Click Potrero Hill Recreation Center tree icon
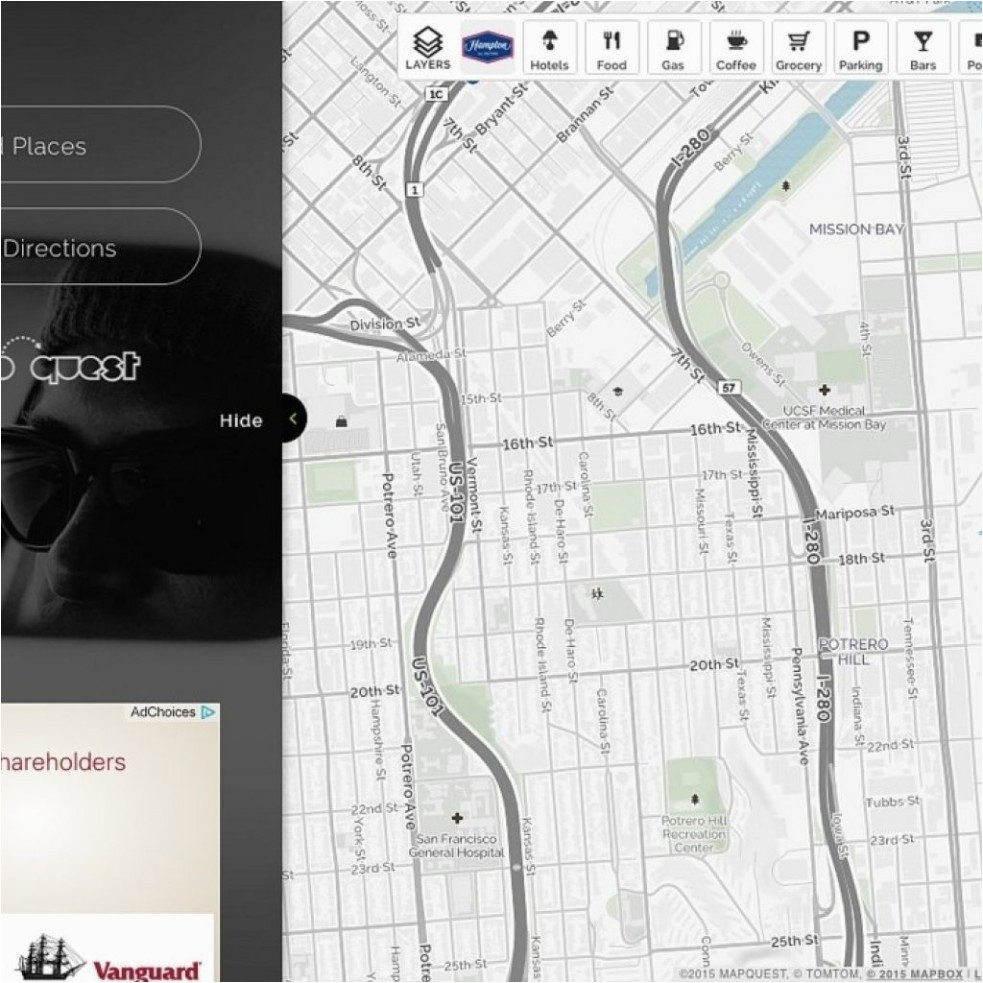Screen dimensions: 983x983 tap(695, 799)
